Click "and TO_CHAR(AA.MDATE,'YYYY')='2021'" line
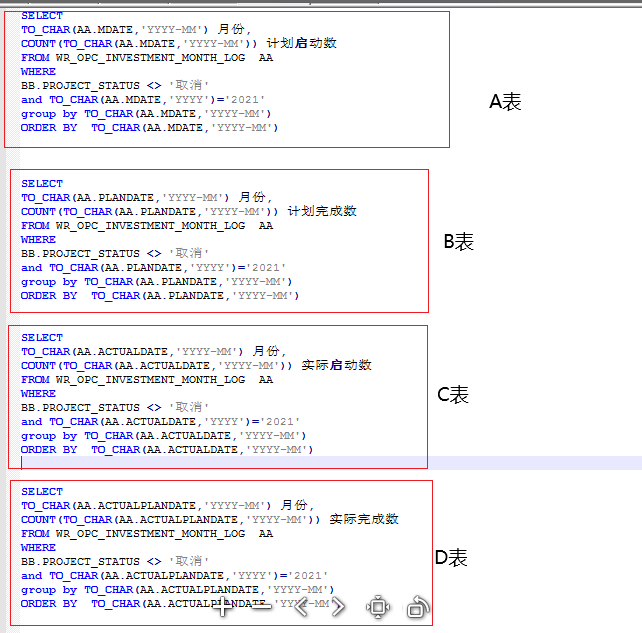The image size is (642, 633). [x=143, y=99]
